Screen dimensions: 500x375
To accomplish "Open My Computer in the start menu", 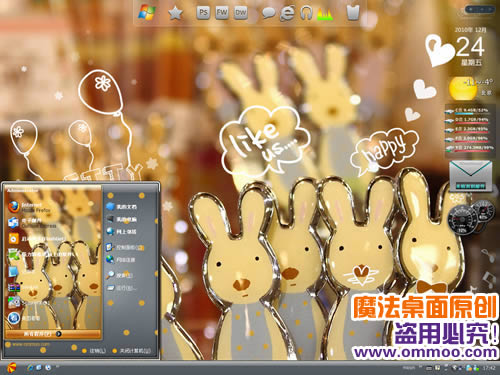I will point(122,219).
